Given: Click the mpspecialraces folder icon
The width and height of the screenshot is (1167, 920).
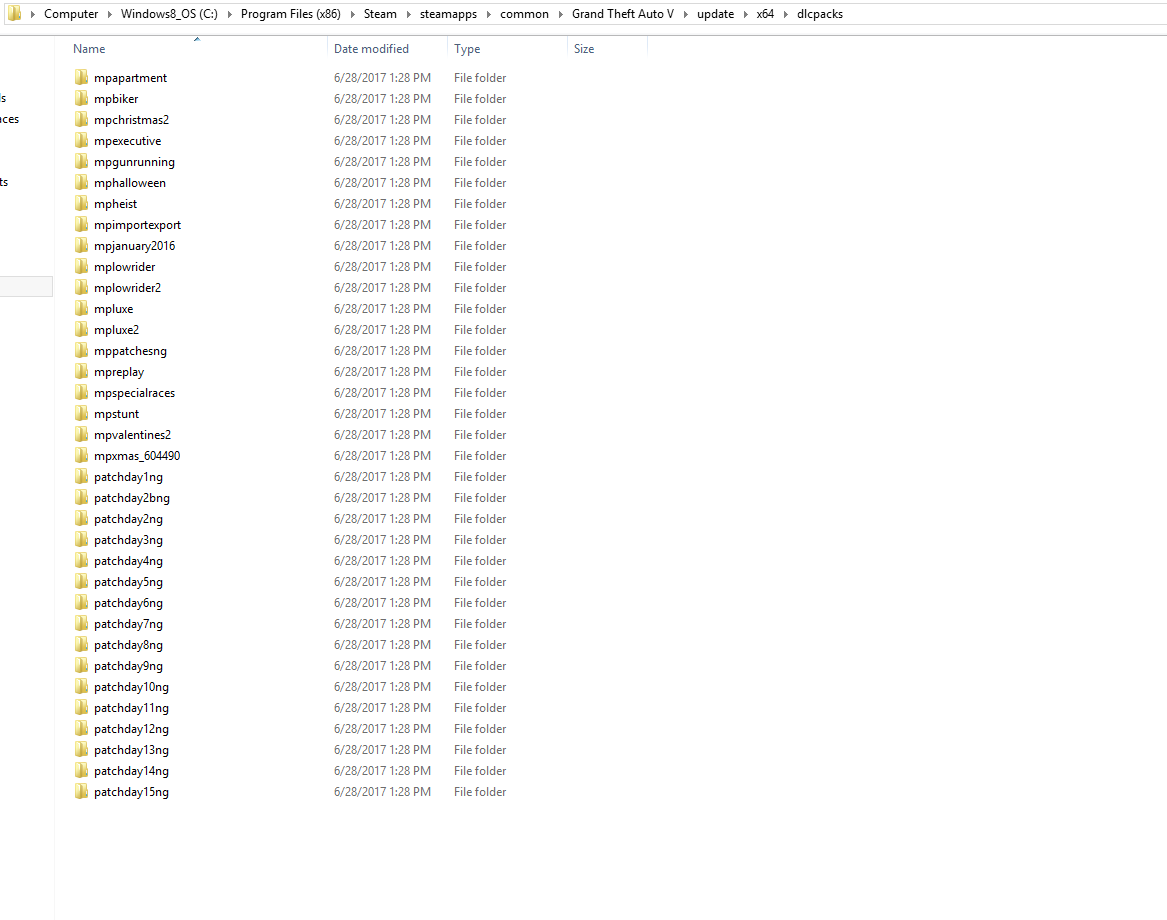Looking at the screenshot, I should click(x=81, y=392).
